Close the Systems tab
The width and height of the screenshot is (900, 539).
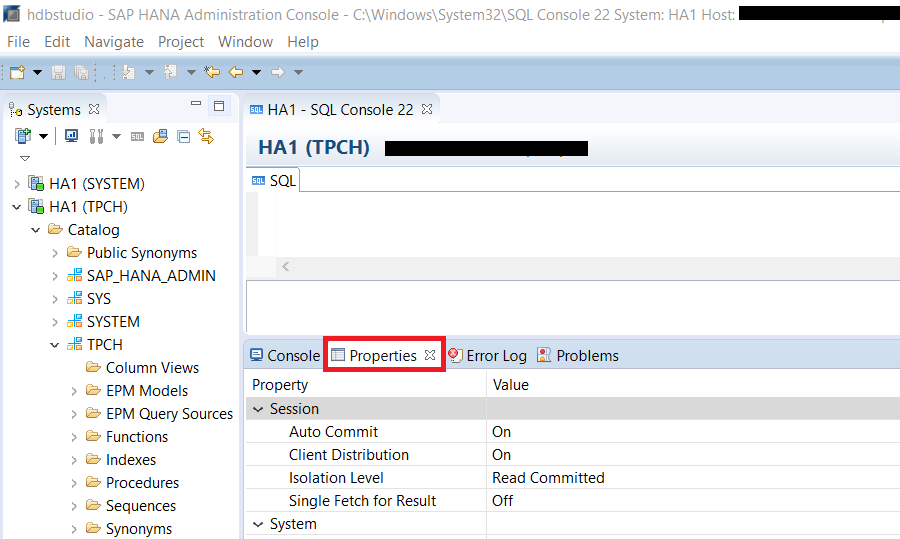[94, 108]
